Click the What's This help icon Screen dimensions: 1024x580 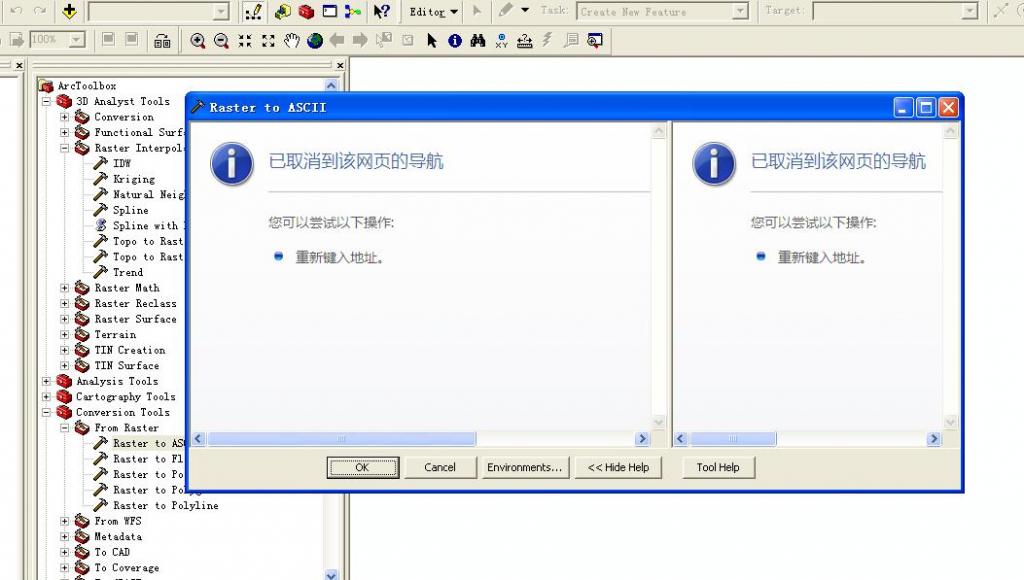pyautogui.click(x=381, y=11)
